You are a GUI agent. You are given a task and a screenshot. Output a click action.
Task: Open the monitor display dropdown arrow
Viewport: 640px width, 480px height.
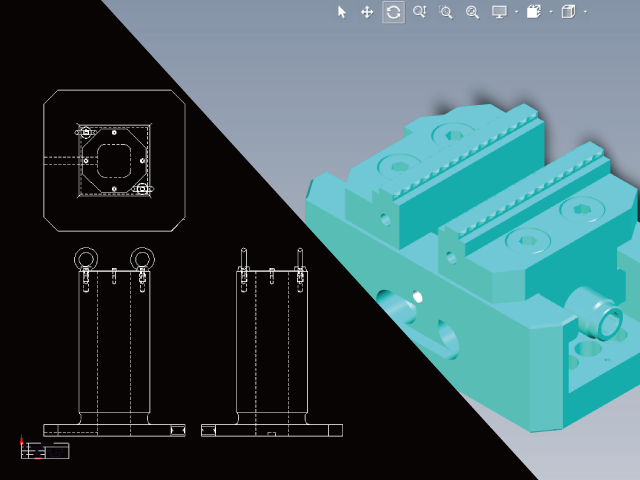516,12
